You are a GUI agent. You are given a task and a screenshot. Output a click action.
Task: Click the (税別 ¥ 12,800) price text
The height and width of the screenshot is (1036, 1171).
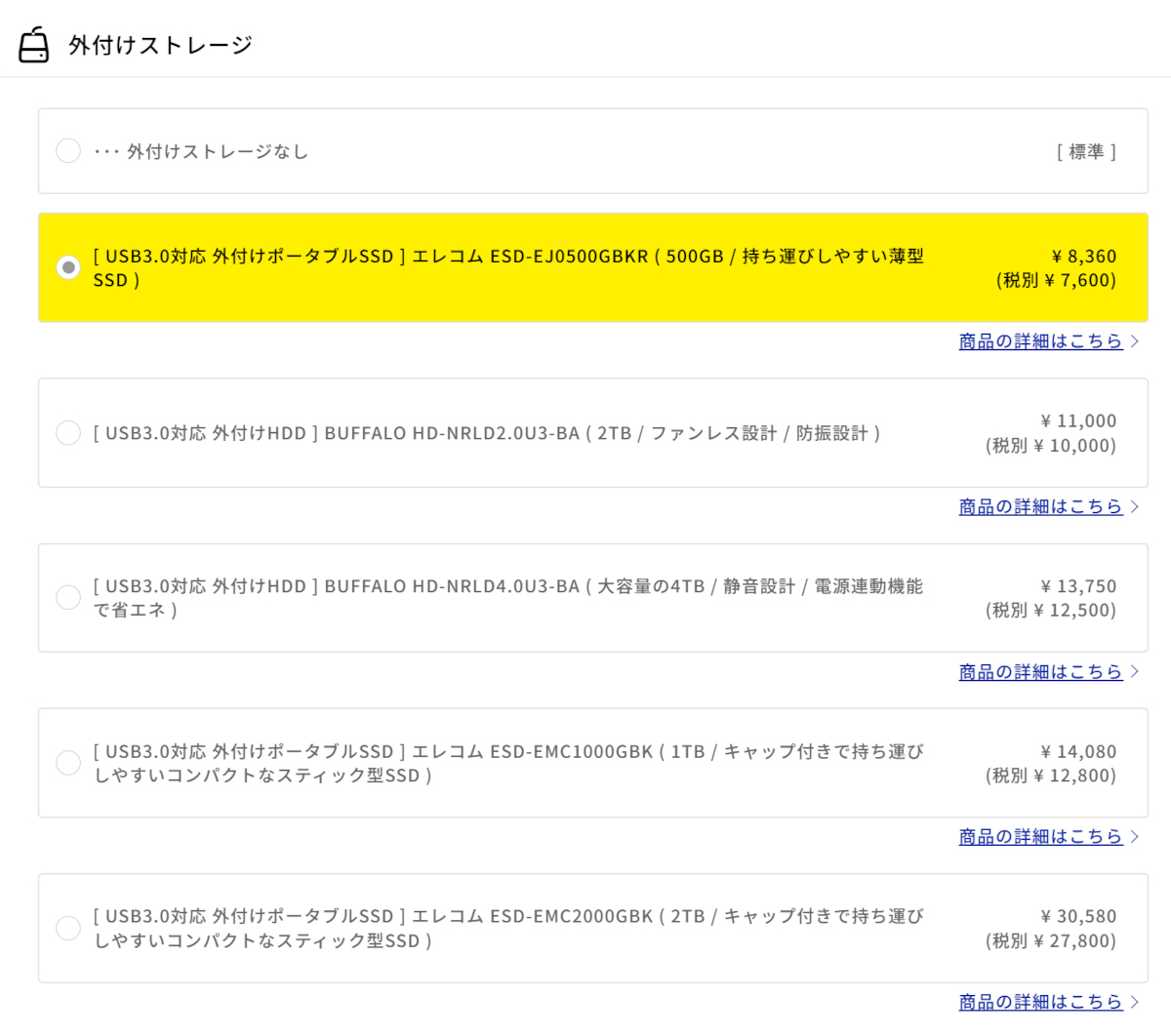coord(1051,777)
